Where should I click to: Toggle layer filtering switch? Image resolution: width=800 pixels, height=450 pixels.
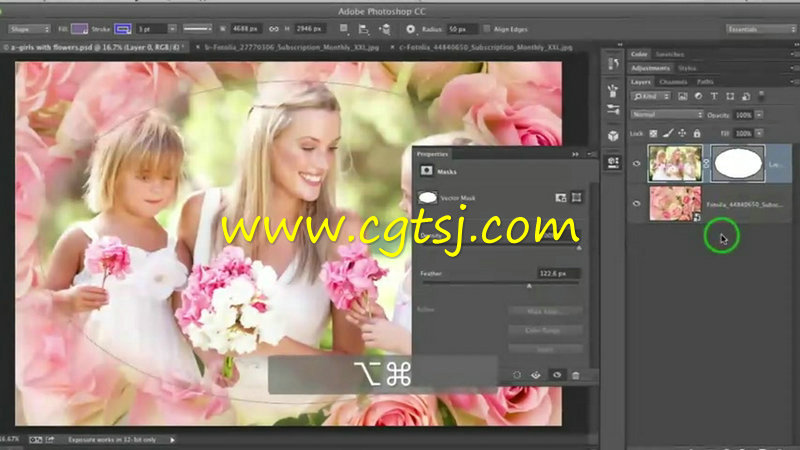(x=761, y=96)
